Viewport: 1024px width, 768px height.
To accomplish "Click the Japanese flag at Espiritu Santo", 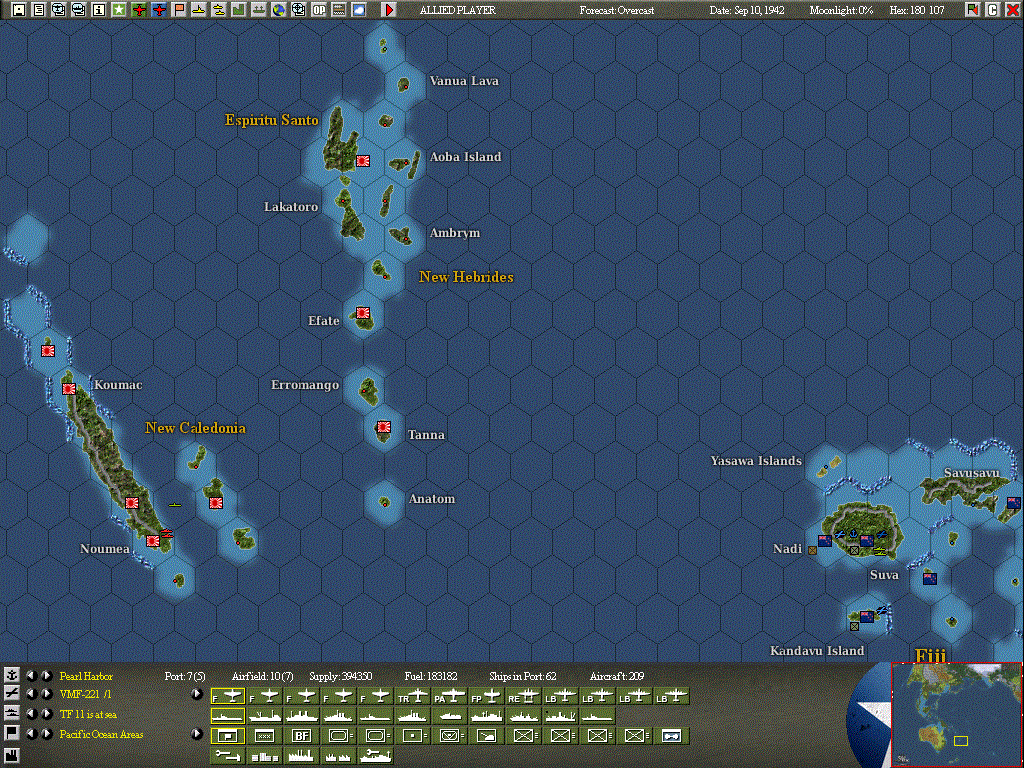I will [363, 161].
